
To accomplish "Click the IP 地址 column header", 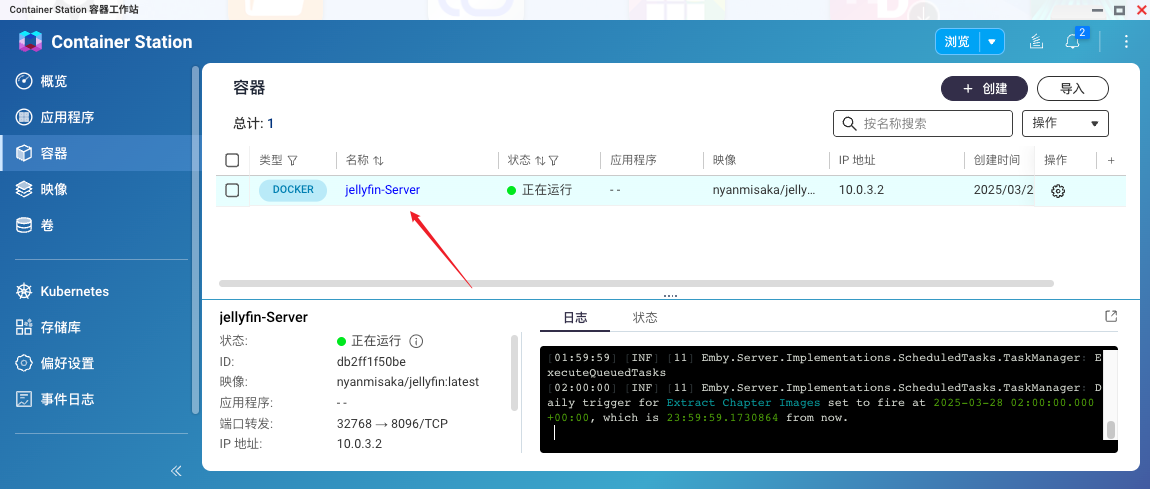I will (x=857, y=160).
